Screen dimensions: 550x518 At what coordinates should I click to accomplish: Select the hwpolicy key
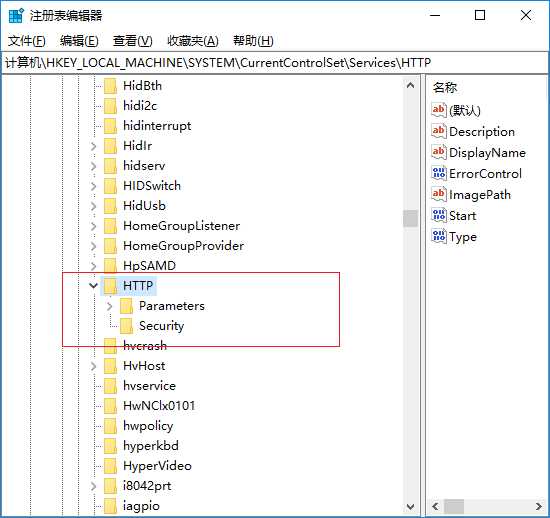148,426
